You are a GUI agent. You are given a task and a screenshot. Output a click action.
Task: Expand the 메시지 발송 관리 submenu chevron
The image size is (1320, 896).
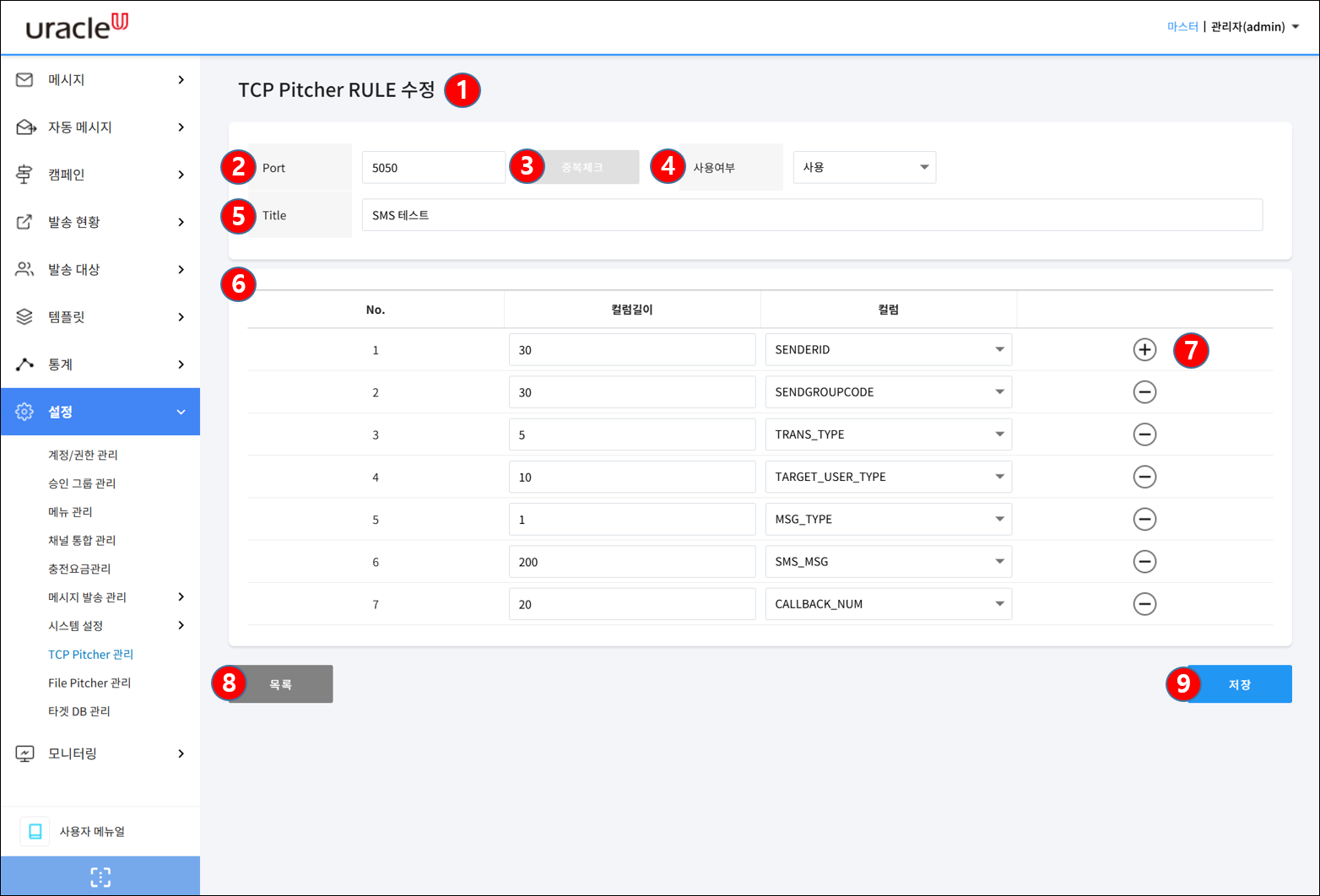click(181, 596)
